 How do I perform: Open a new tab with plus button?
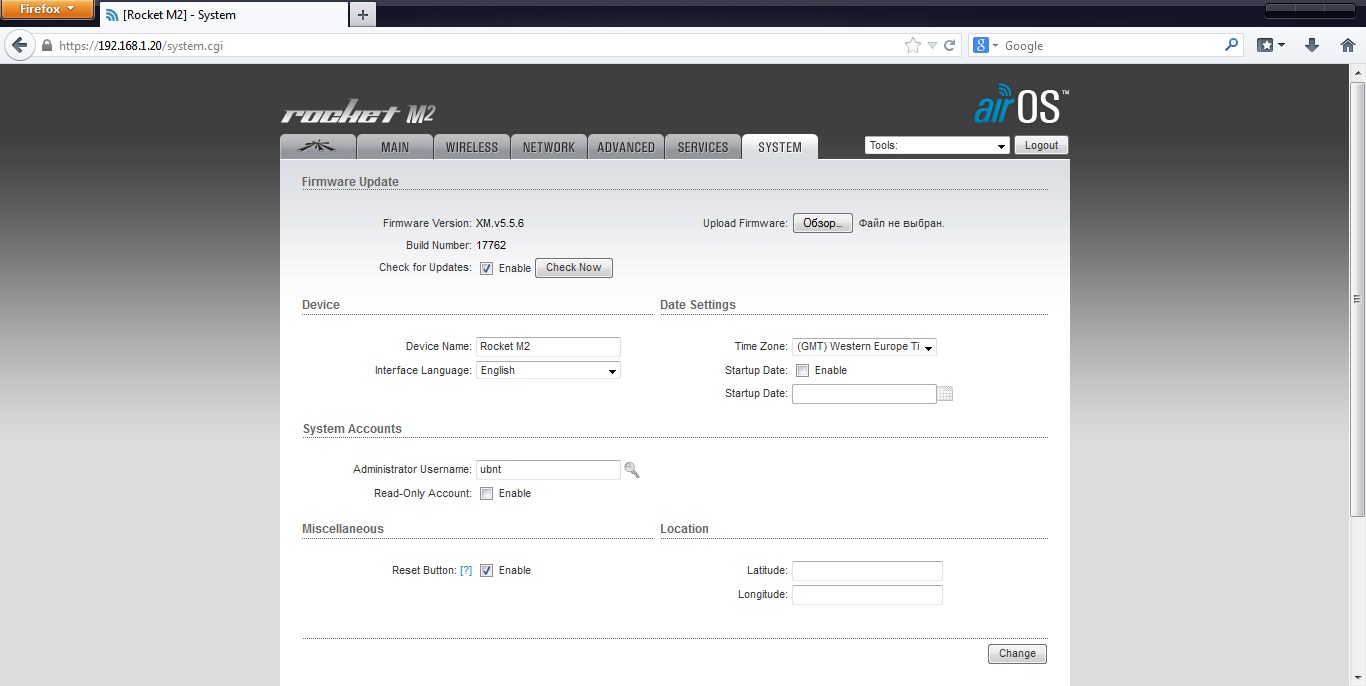click(363, 14)
